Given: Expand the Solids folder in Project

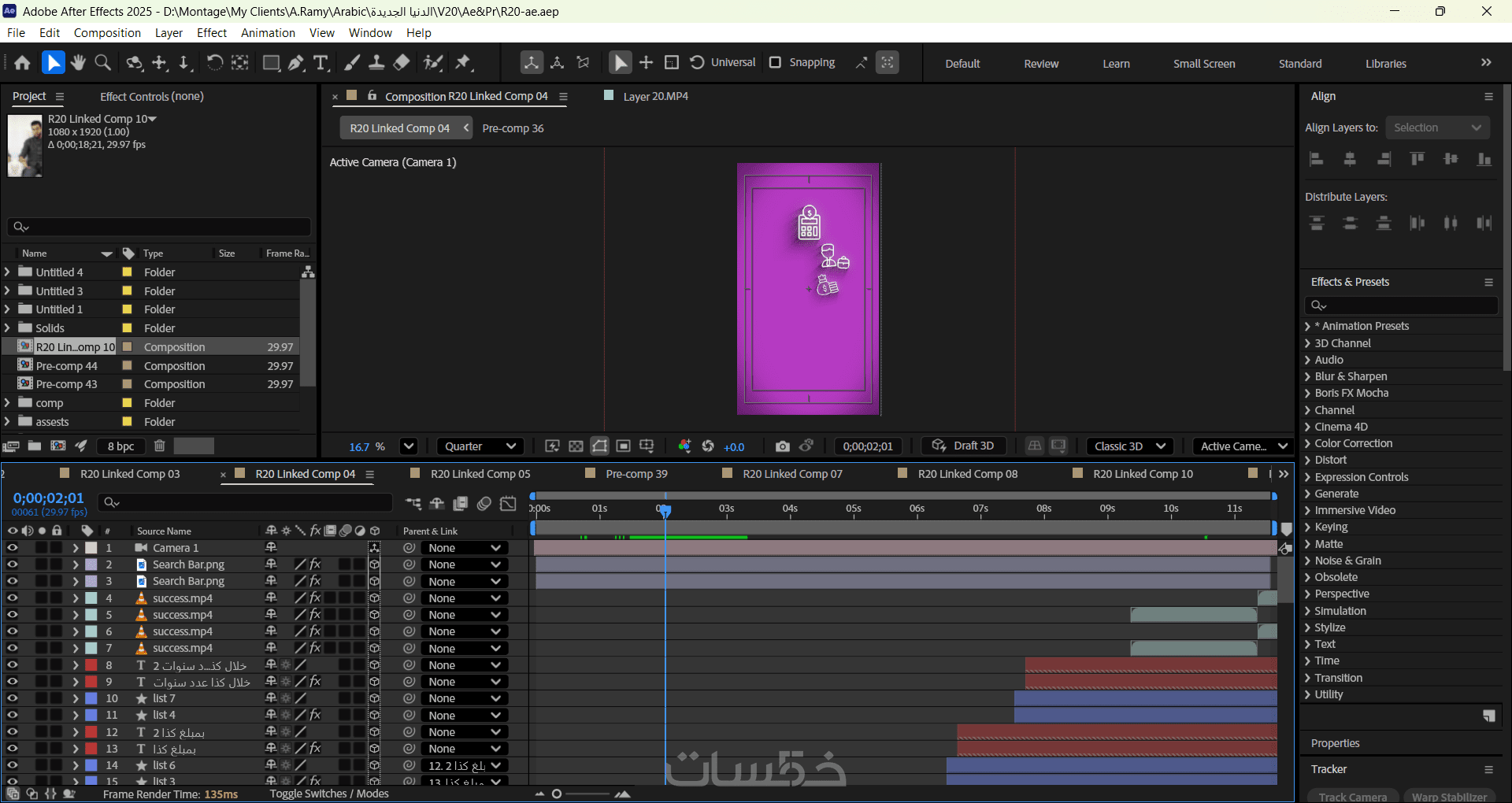Looking at the screenshot, I should click(8, 328).
